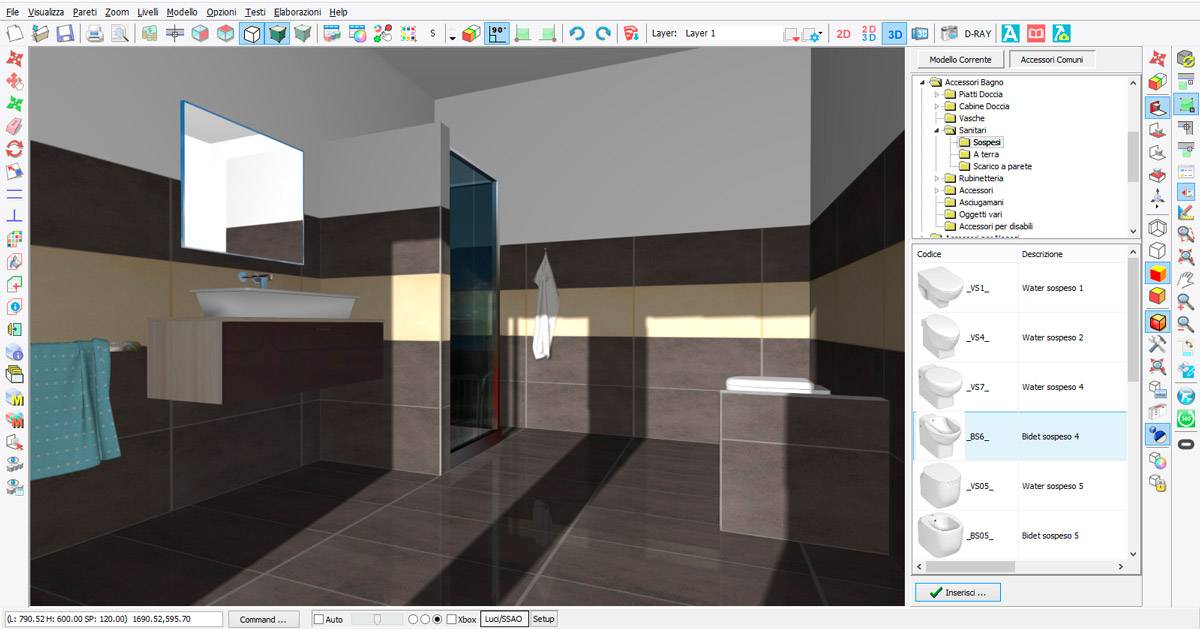This screenshot has width=1200, height=629.
Task: Select the Water sospeso 1 thumbnail
Action: tap(939, 288)
